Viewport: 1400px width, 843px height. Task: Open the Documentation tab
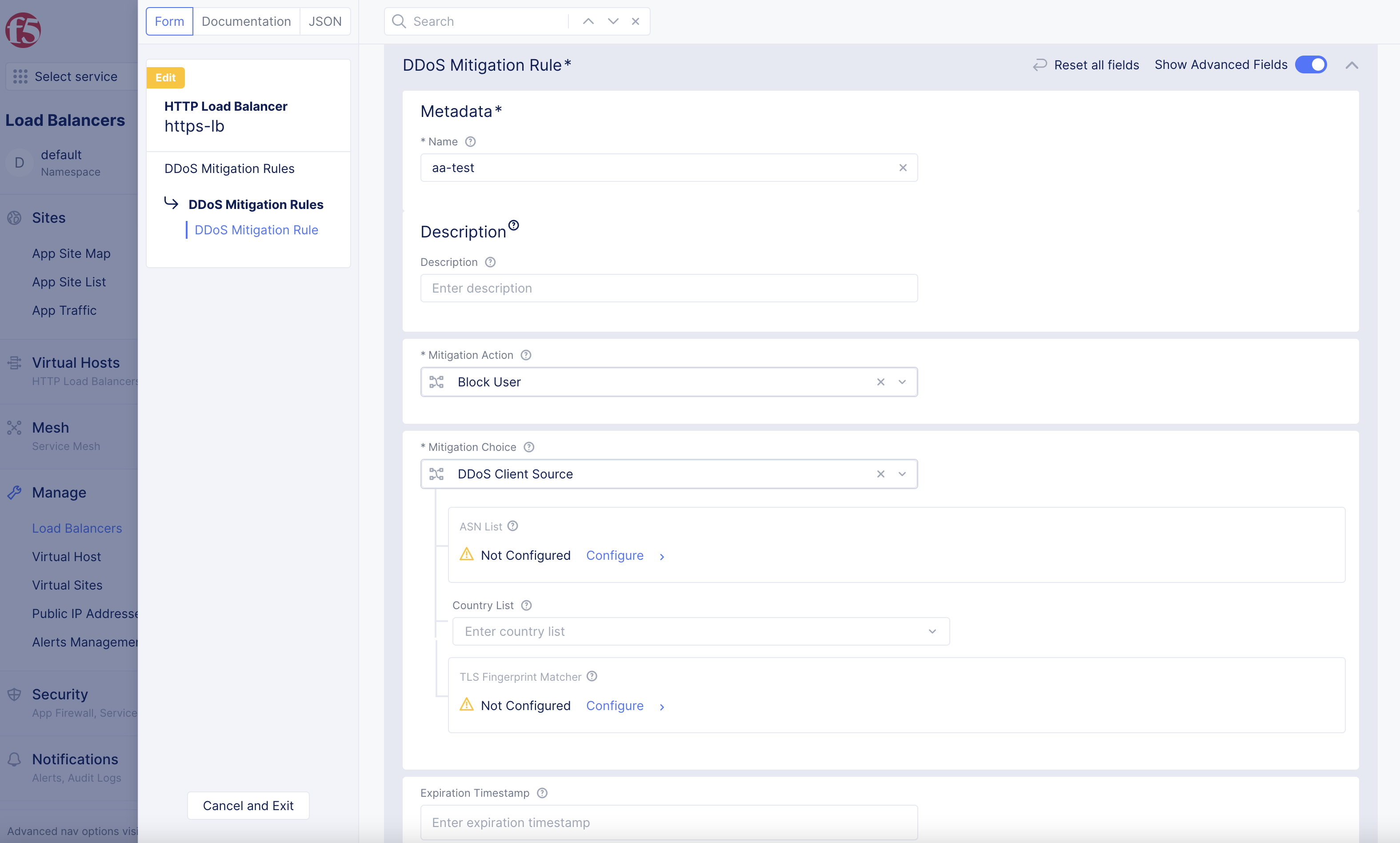click(246, 21)
